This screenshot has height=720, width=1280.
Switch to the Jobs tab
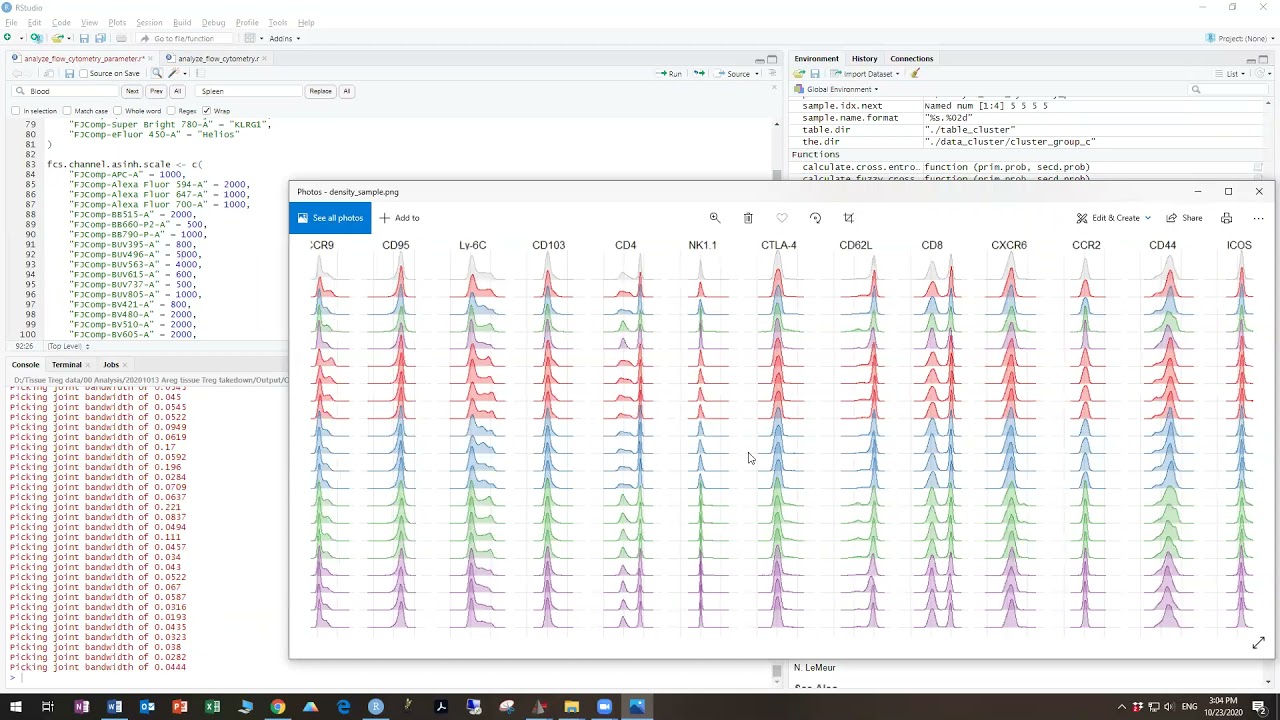(x=111, y=364)
